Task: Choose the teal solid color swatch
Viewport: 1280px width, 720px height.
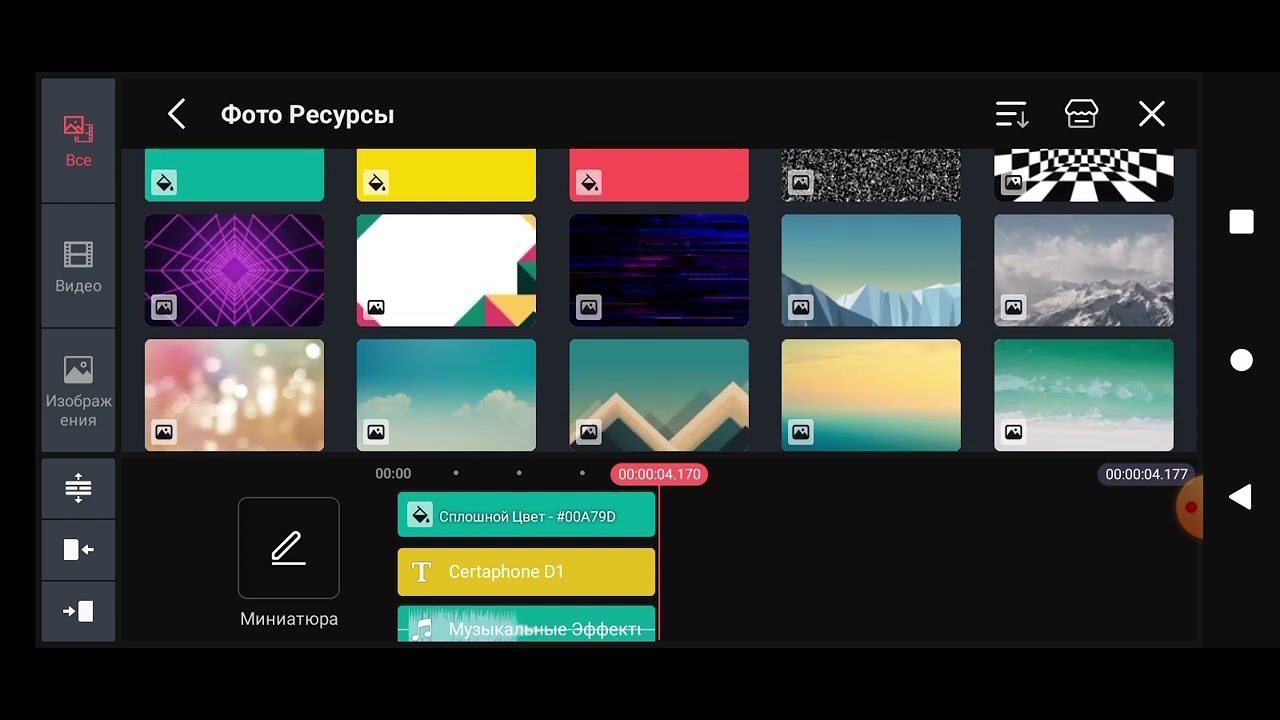Action: tap(234, 175)
